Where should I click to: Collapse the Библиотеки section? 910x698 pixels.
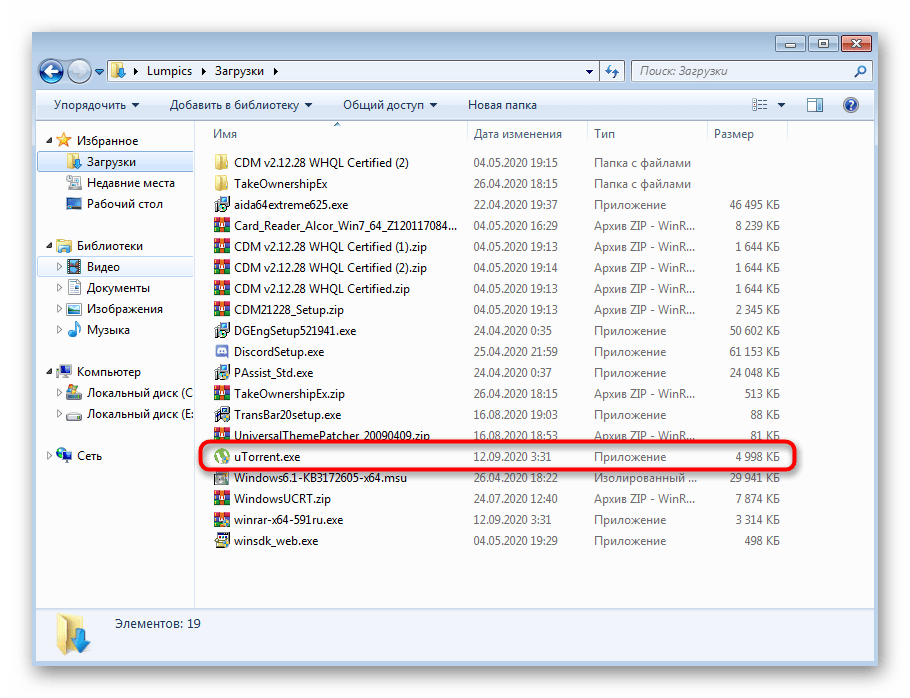pyautogui.click(x=49, y=246)
